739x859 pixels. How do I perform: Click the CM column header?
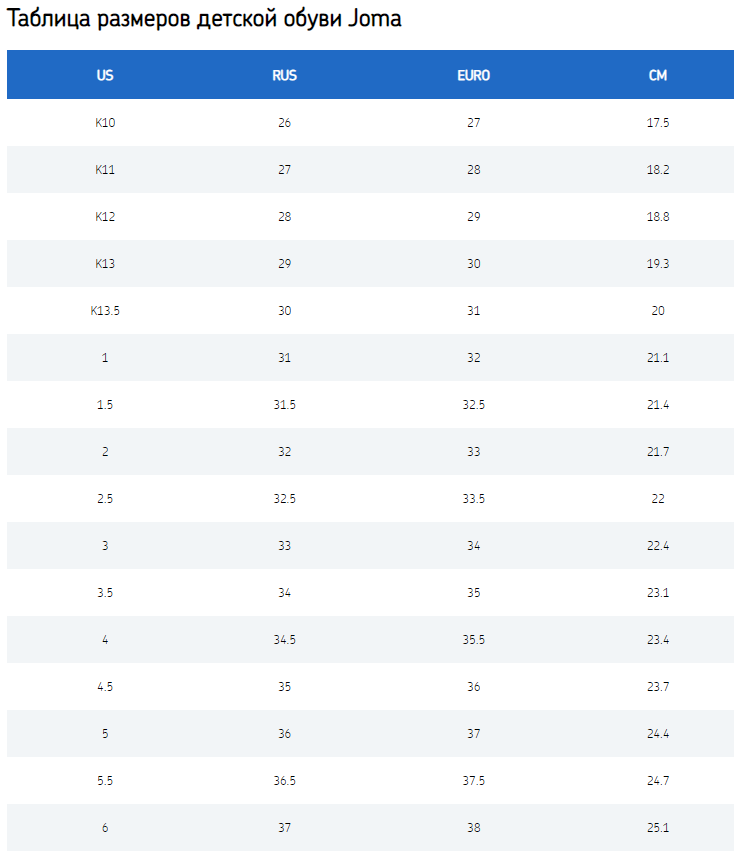(658, 75)
